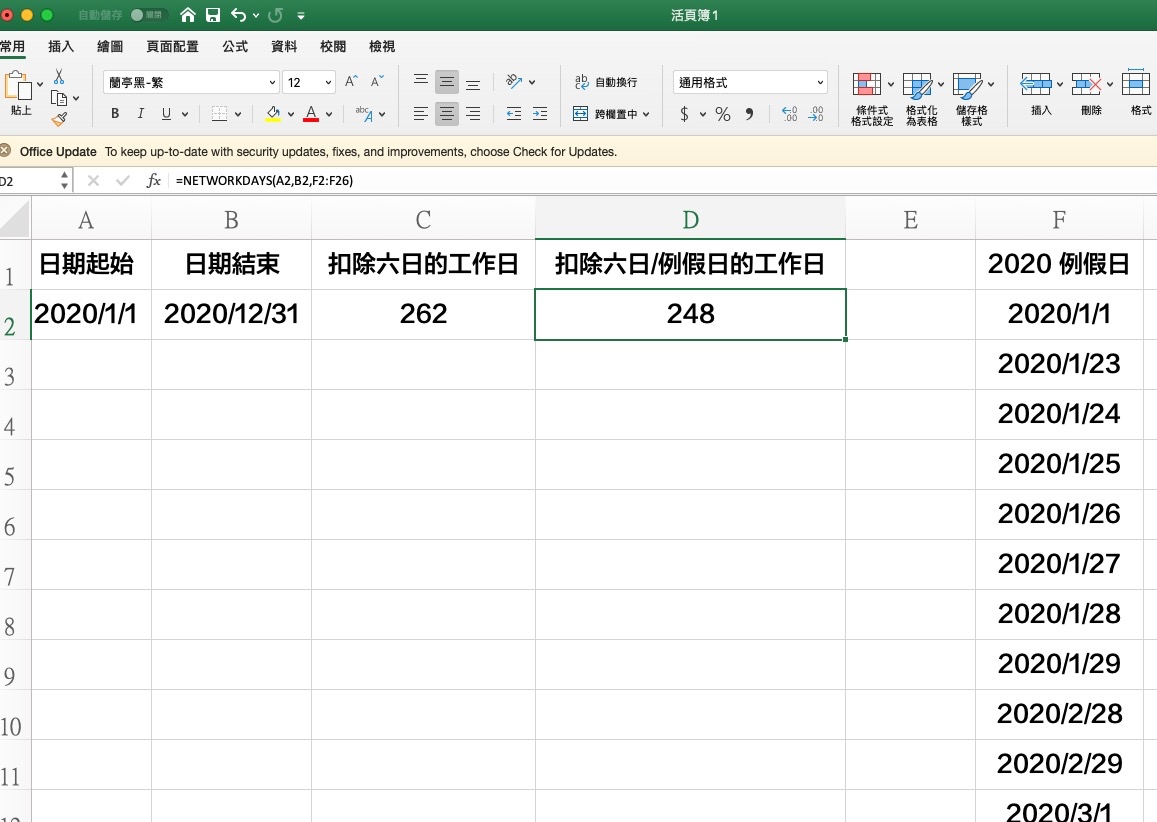The width and height of the screenshot is (1157, 822).
Task: Click the 條件式格式設定 button
Action: click(871, 98)
